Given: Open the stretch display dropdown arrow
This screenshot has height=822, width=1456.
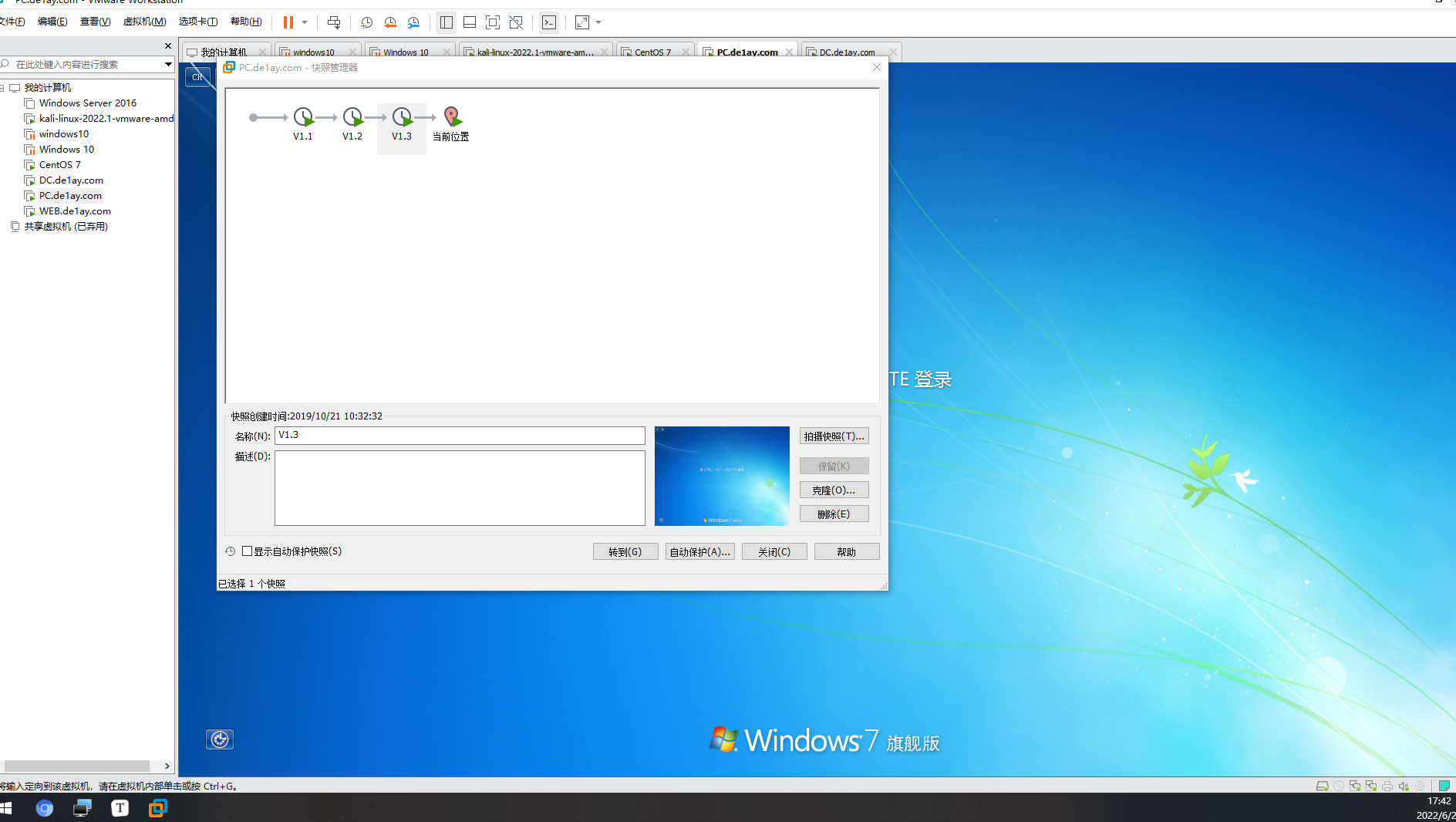Looking at the screenshot, I should pos(598,22).
